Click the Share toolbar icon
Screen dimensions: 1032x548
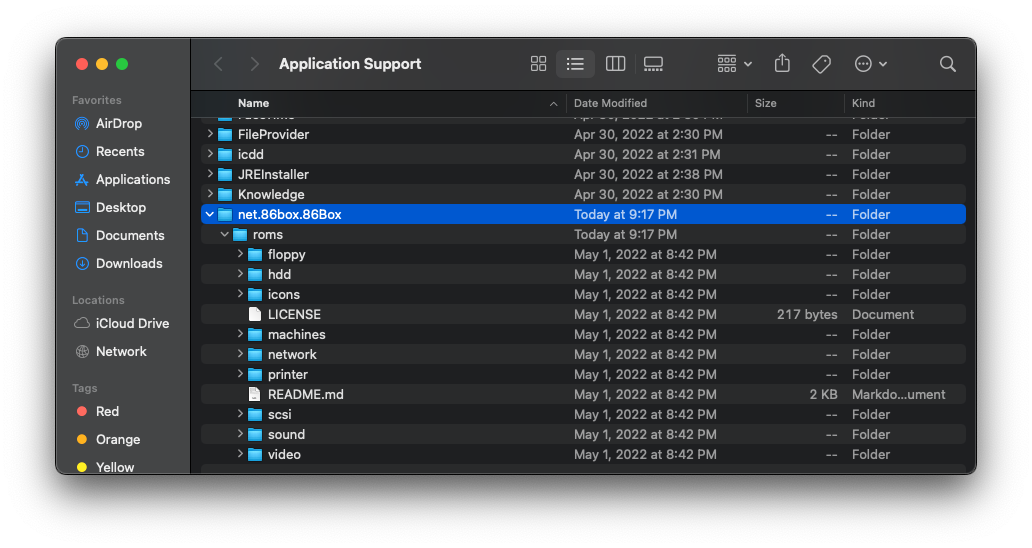point(782,64)
